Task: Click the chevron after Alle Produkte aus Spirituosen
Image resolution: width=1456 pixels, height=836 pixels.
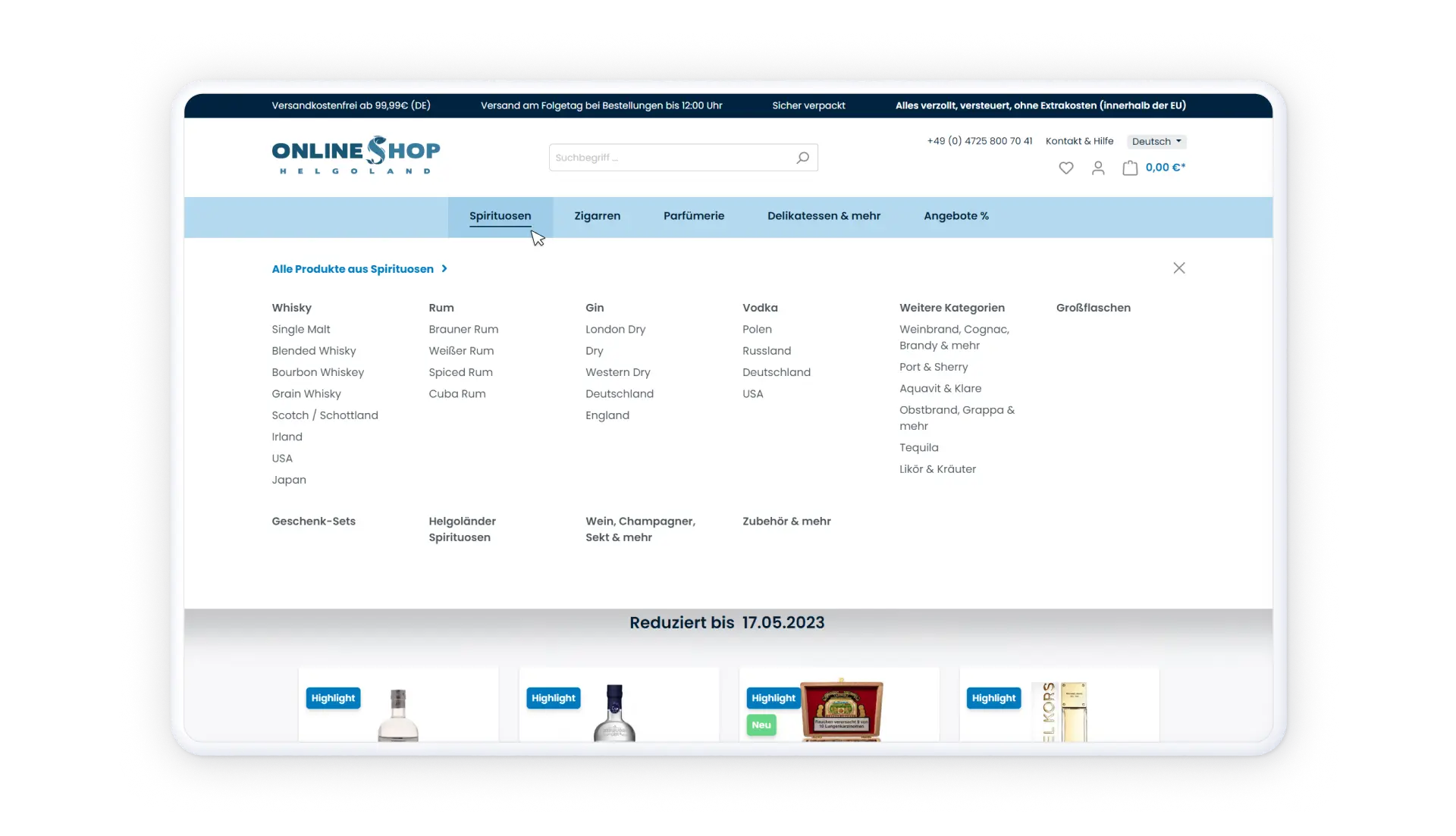Action: click(444, 269)
